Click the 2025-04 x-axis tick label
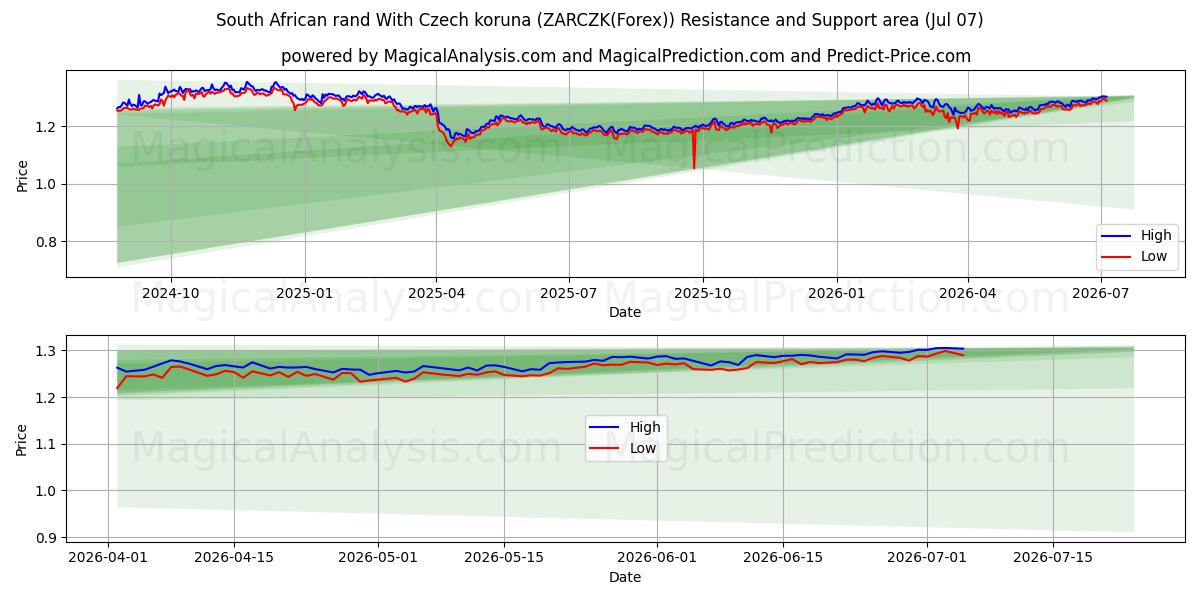The width and height of the screenshot is (1200, 600). pos(436,293)
